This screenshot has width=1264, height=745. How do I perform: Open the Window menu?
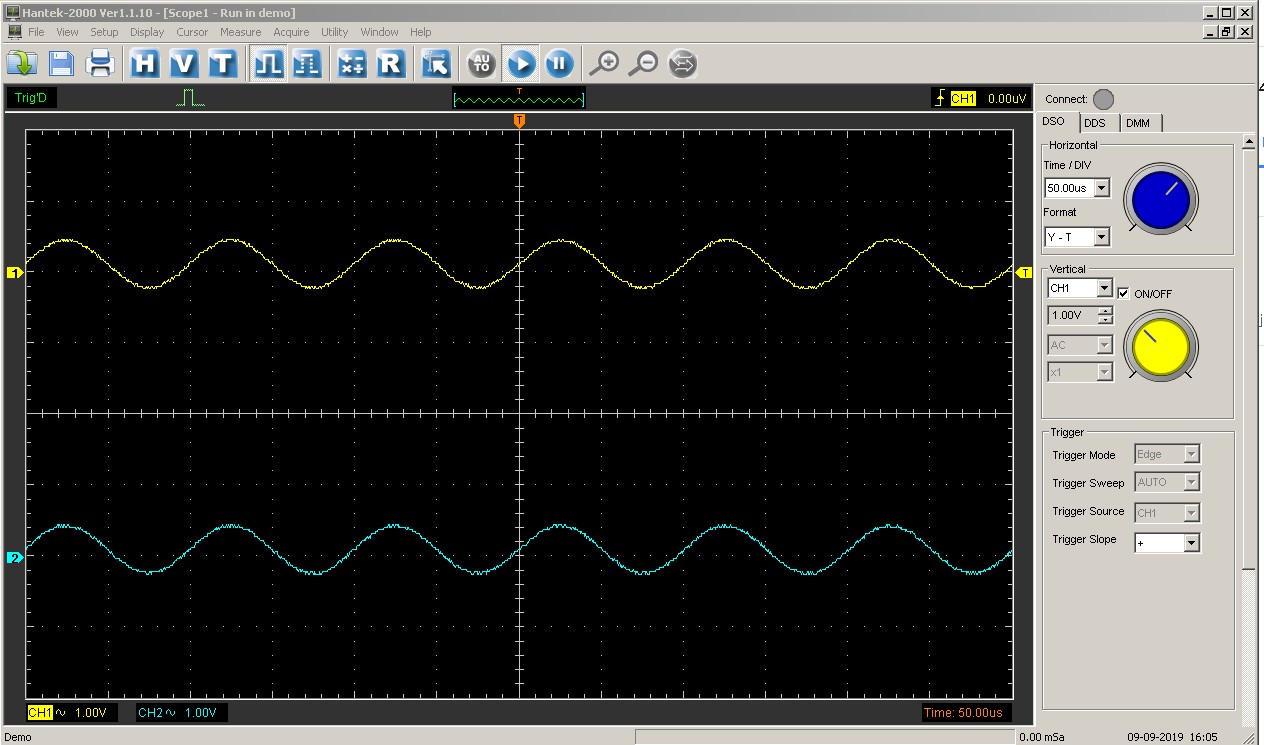point(379,32)
